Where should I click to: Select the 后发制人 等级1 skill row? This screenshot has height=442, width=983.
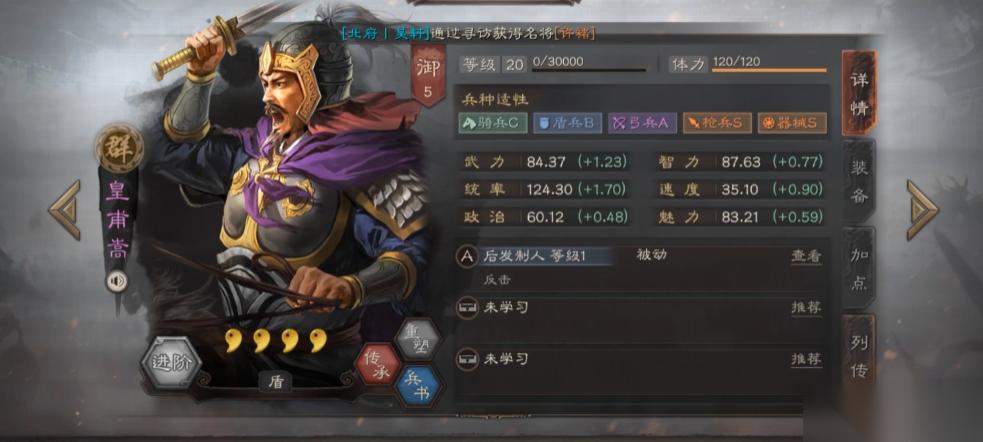[x=639, y=266]
